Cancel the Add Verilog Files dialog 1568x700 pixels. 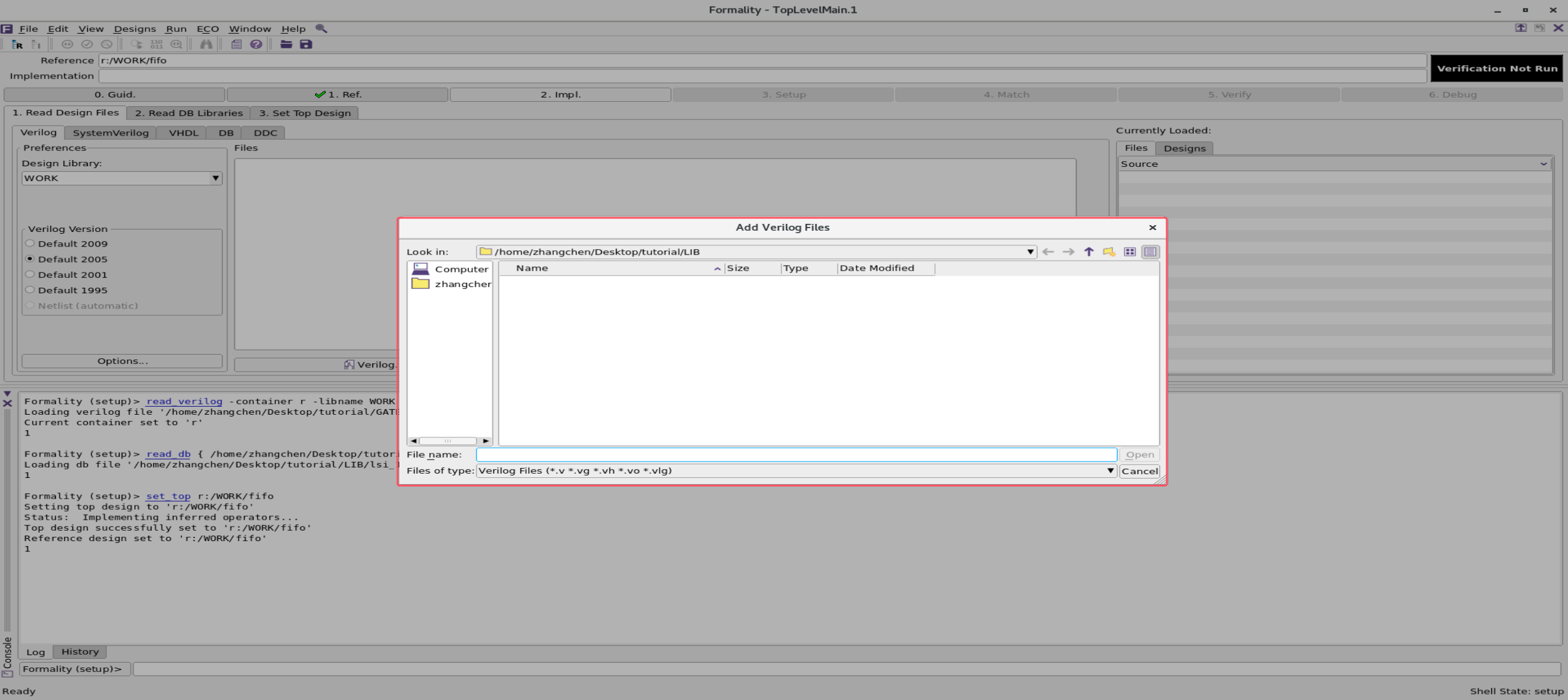coord(1139,471)
